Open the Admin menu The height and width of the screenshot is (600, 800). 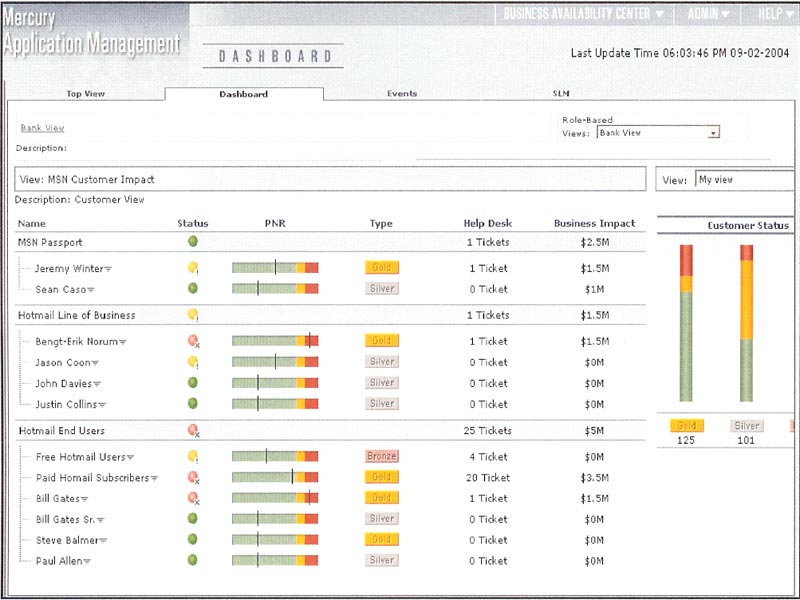[708, 14]
